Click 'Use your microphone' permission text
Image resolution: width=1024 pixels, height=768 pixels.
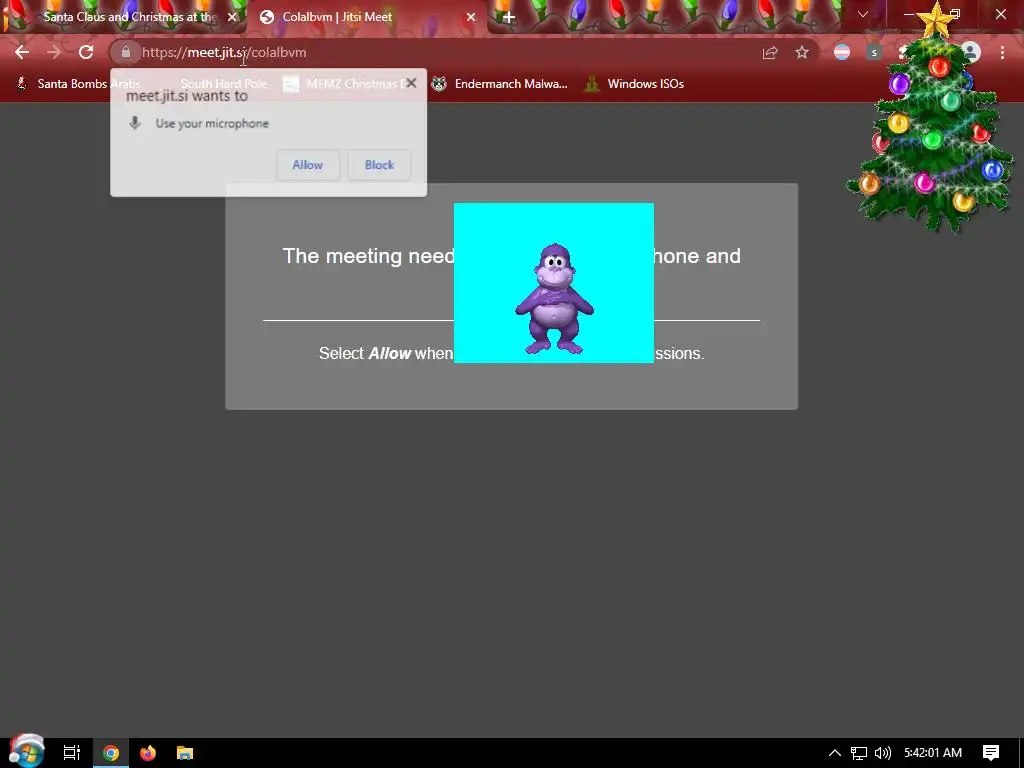point(212,123)
